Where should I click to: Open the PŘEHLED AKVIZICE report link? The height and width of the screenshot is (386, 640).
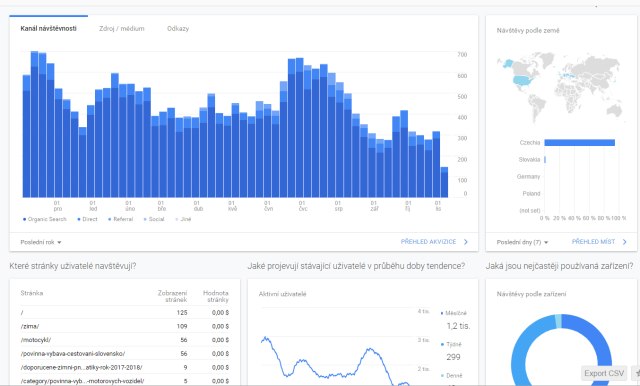[429, 242]
